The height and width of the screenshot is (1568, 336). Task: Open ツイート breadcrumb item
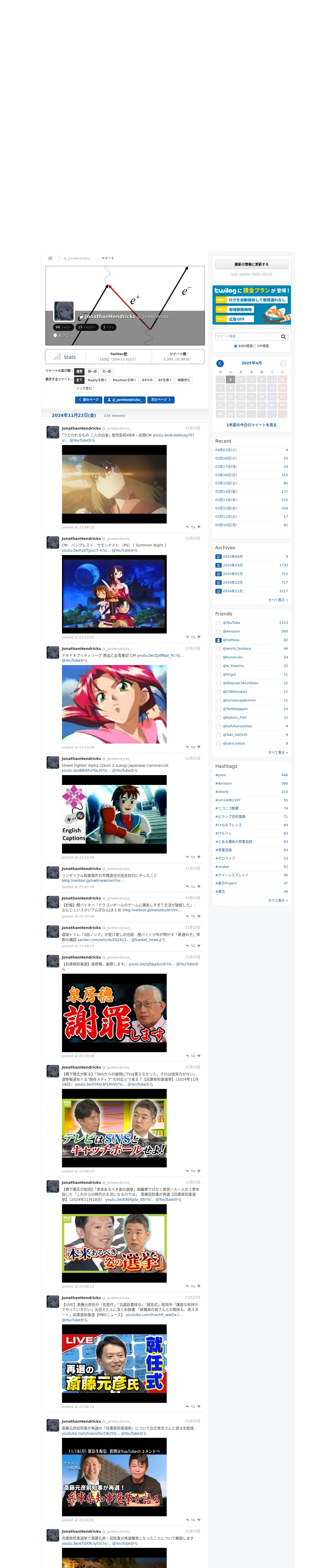pos(108,258)
